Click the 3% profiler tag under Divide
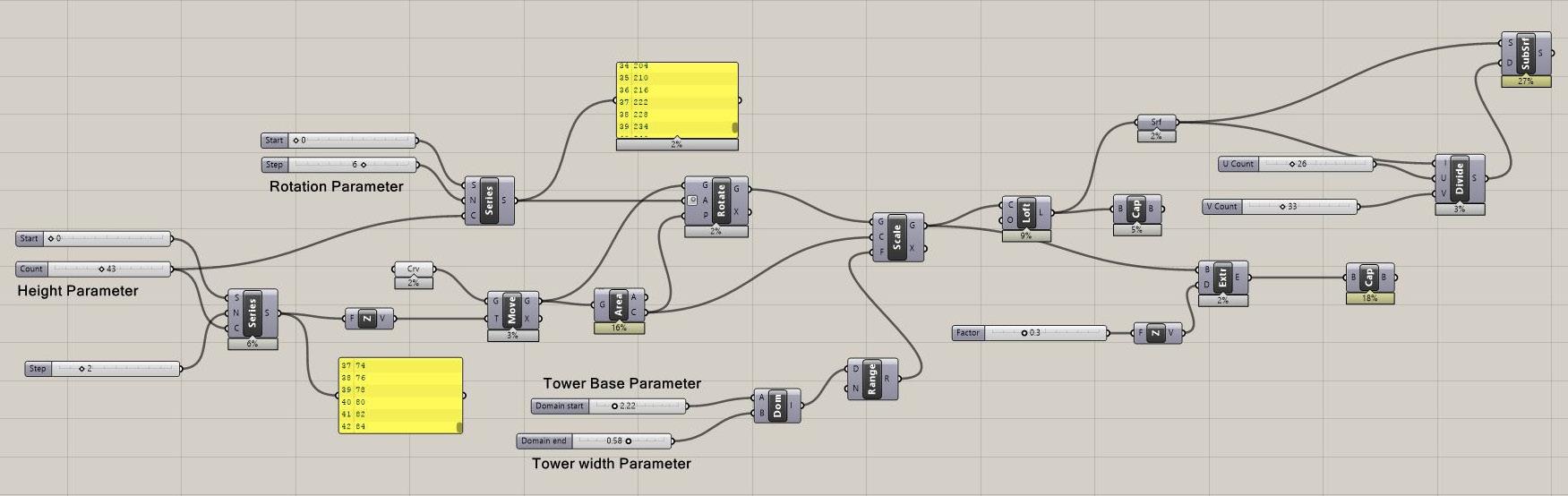Image resolution: width=1568 pixels, height=496 pixels. coord(1460,209)
